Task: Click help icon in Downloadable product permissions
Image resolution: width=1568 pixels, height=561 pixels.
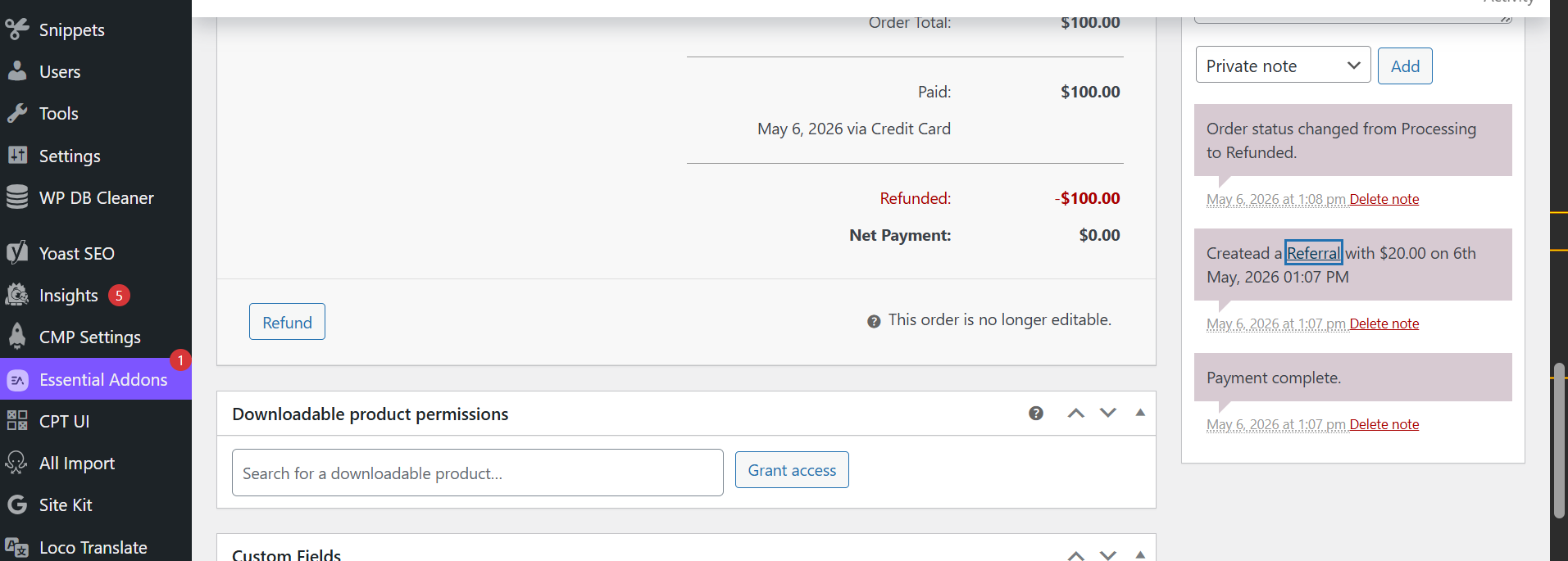Action: point(1036,414)
